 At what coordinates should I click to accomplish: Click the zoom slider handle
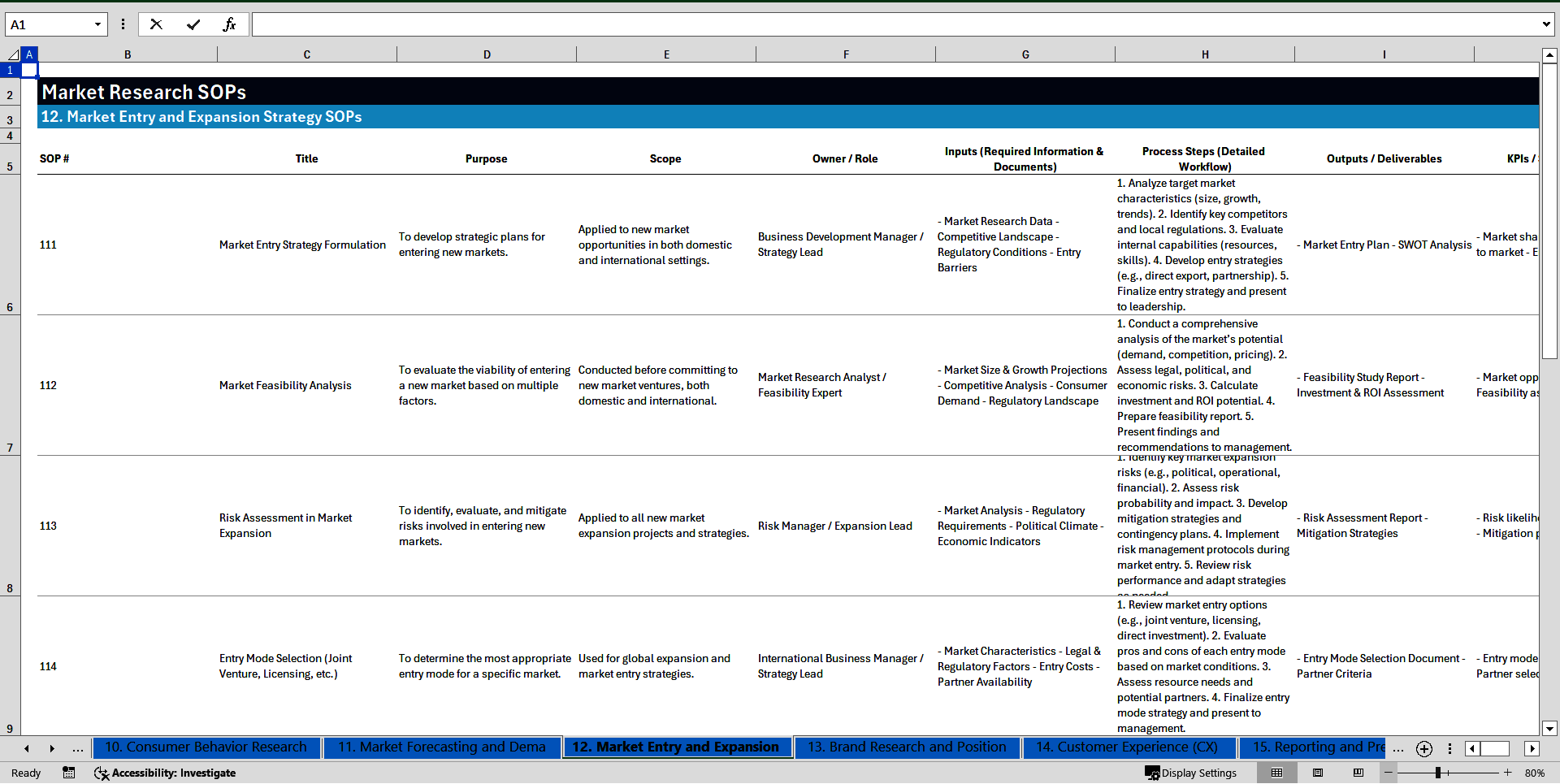tap(1438, 773)
